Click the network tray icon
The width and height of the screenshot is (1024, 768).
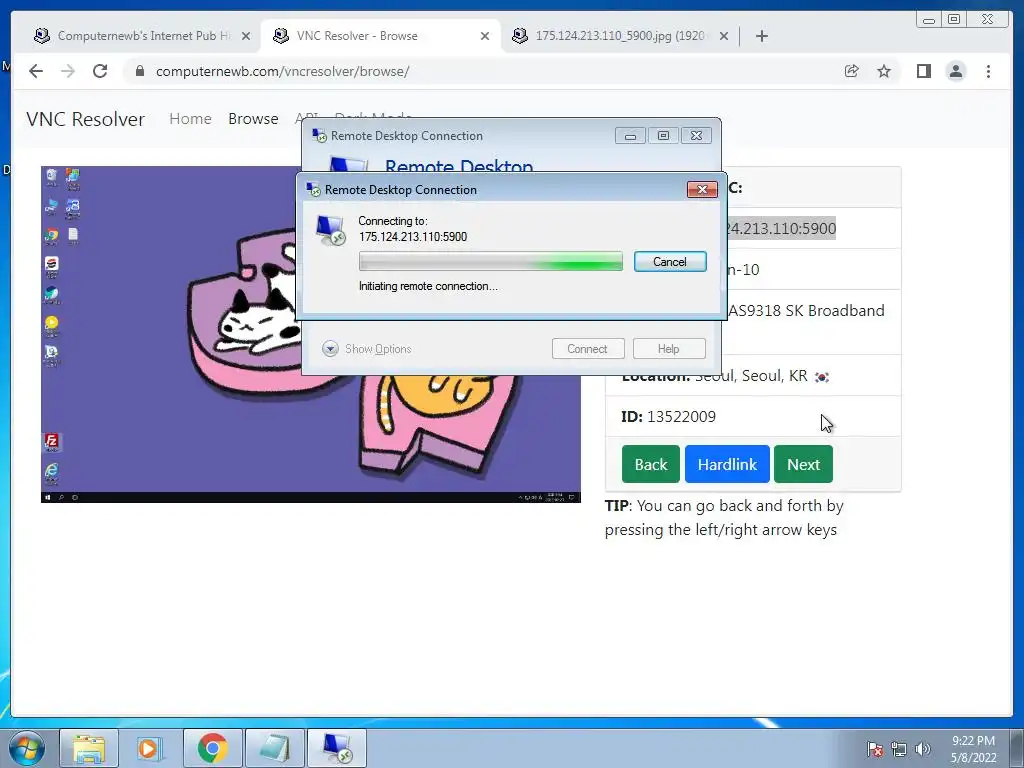coord(899,749)
